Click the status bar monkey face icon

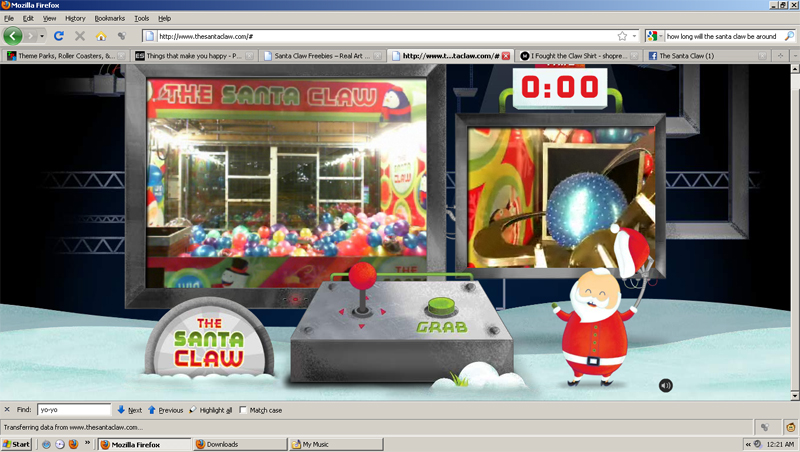tap(791, 427)
